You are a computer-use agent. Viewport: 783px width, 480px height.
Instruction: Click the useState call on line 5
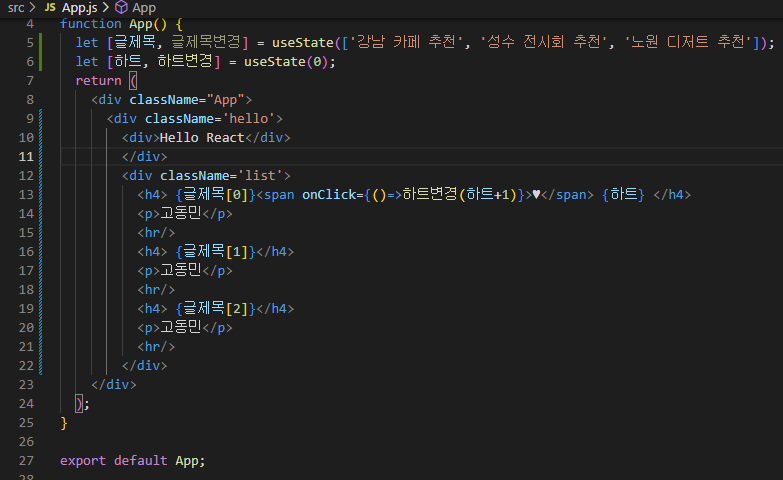(x=303, y=42)
